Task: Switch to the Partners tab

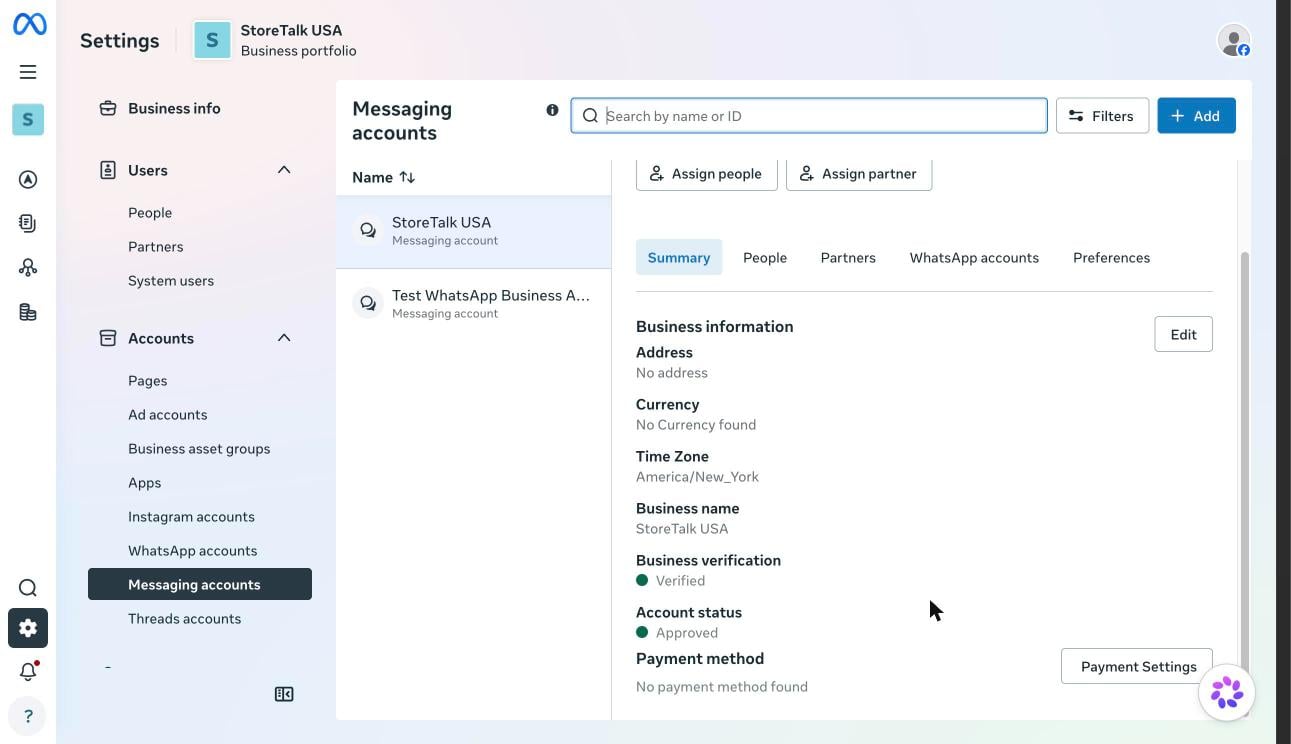Action: 848,257
